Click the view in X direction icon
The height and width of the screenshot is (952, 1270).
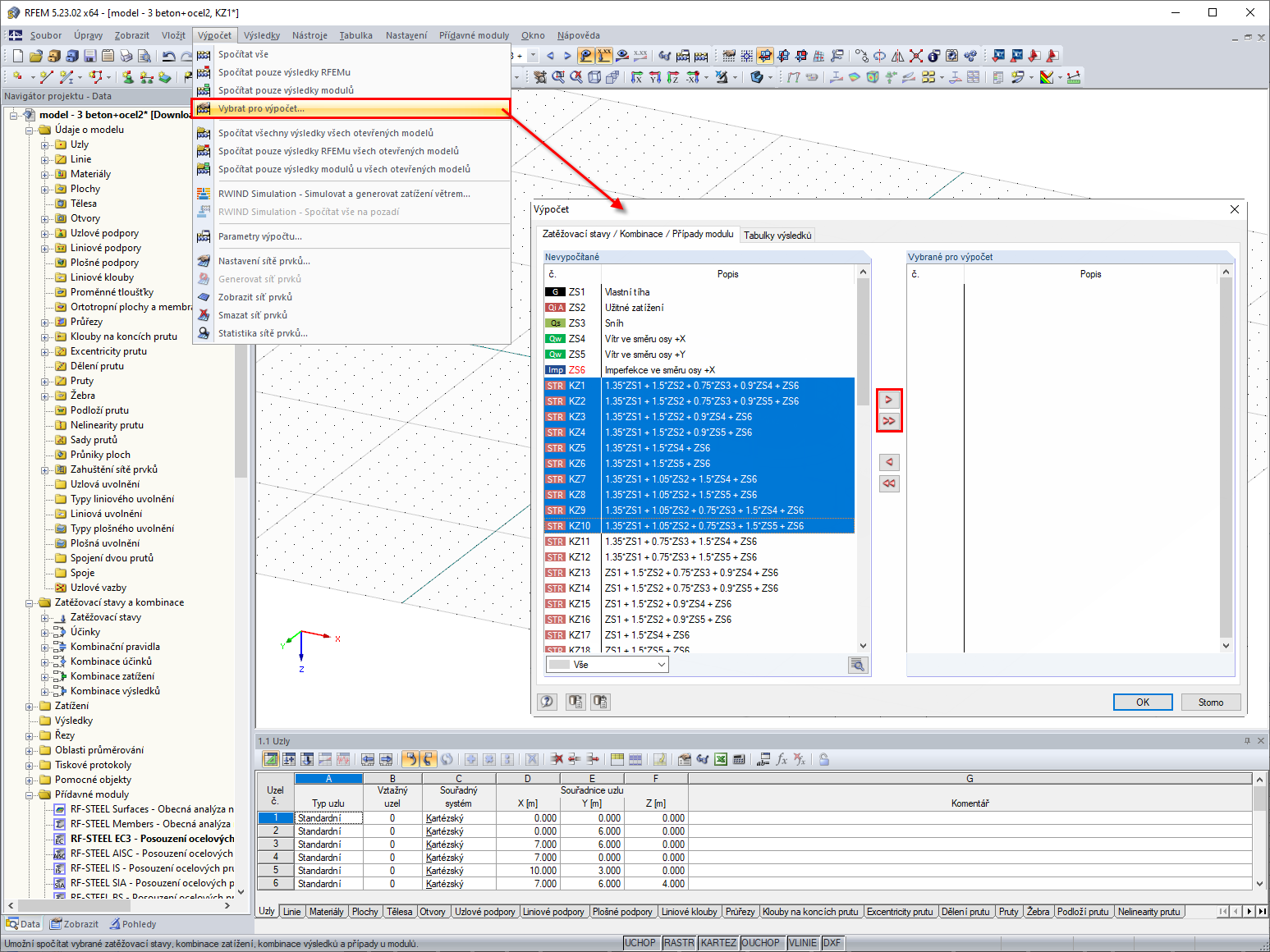(x=637, y=77)
